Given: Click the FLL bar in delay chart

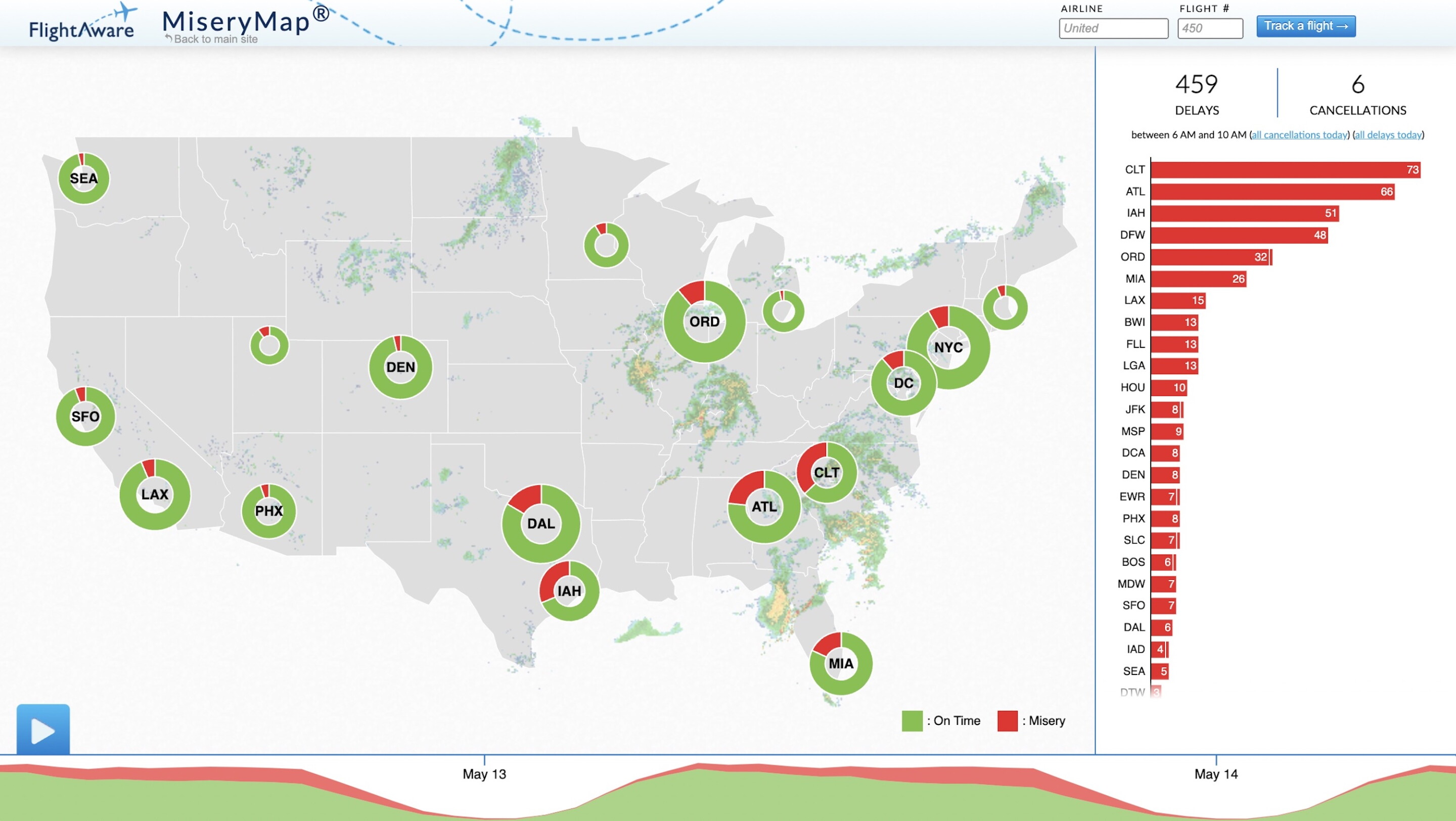Looking at the screenshot, I should point(1174,344).
